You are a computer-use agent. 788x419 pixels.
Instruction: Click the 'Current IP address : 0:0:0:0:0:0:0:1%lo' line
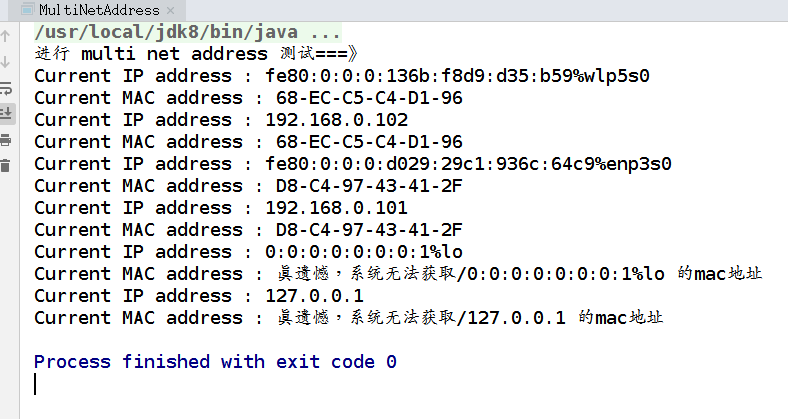pyautogui.click(x=248, y=252)
